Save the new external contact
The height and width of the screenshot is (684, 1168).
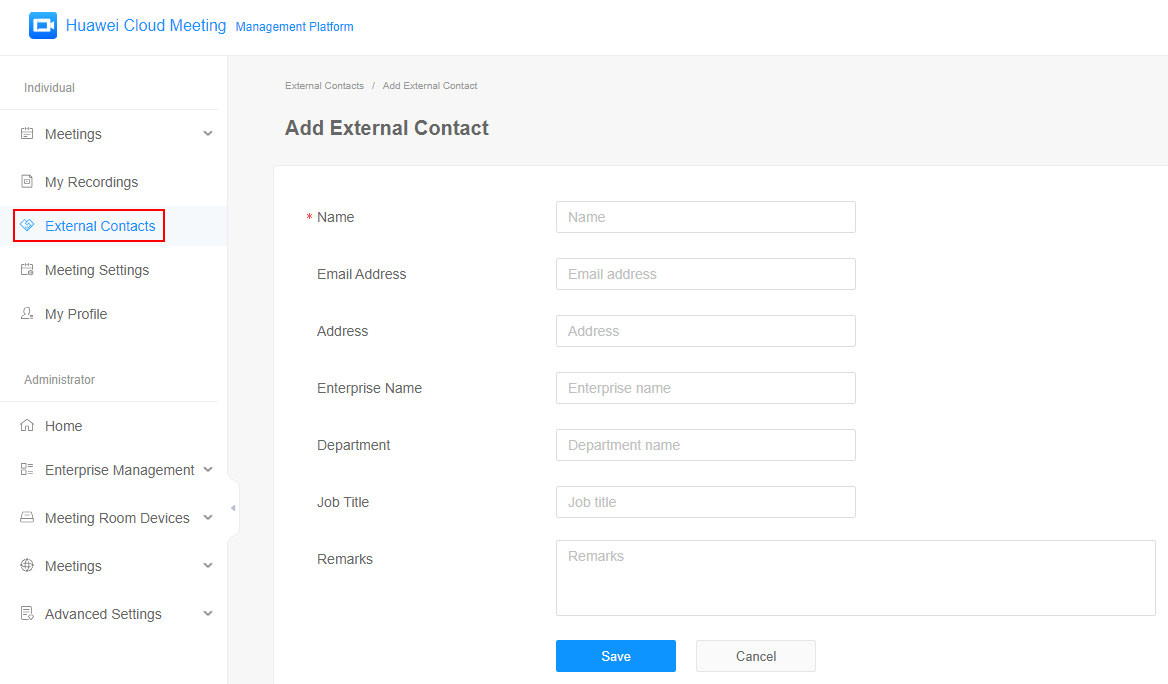point(615,656)
